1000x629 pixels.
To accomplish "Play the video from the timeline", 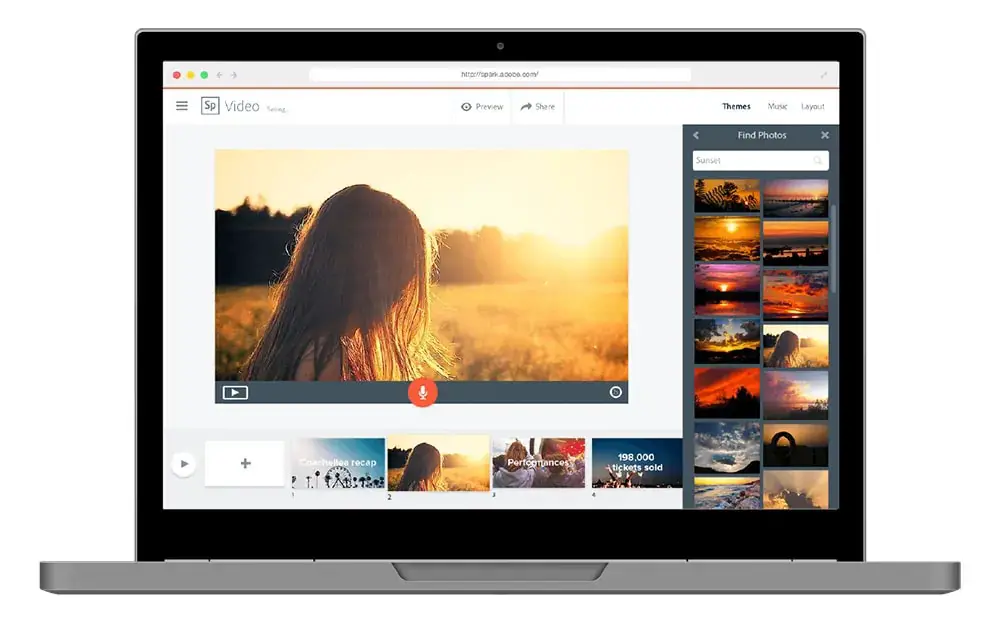I will click(184, 464).
